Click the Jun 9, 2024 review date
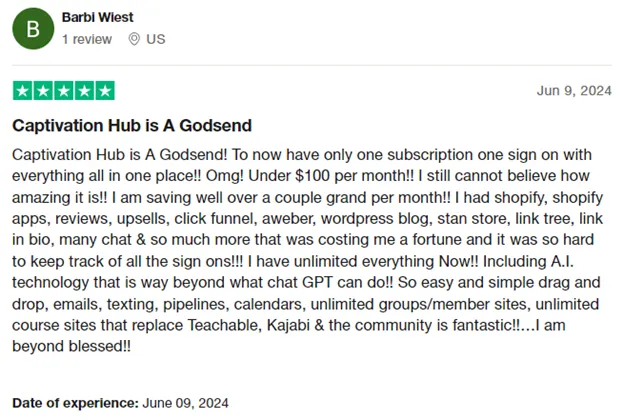The image size is (624, 420). [574, 91]
